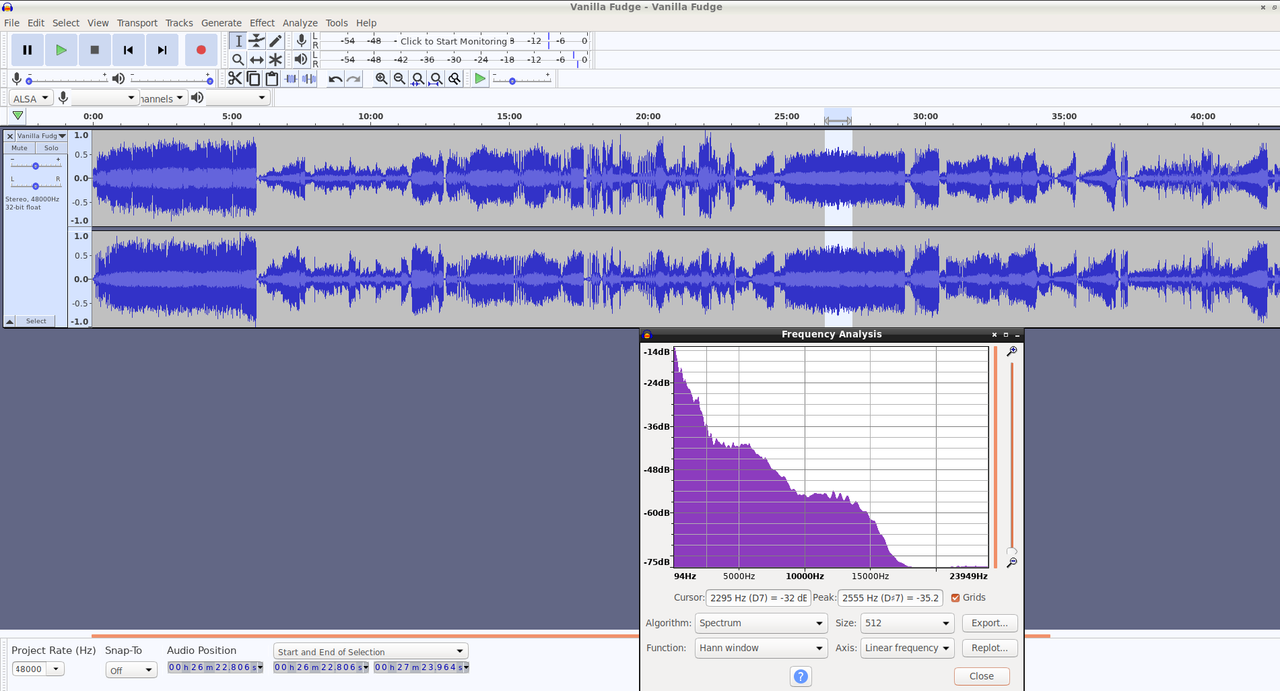Open the recording device dropdown
This screenshot has height=691, width=1280.
(105, 98)
